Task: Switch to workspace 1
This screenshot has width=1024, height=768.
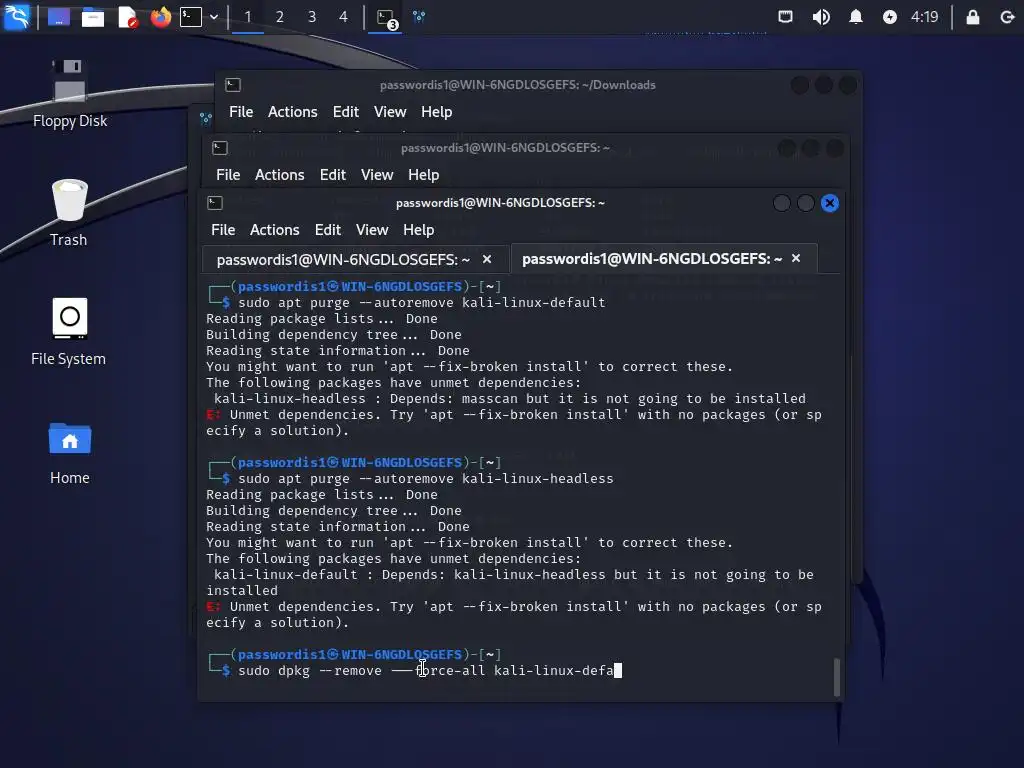Action: [248, 17]
